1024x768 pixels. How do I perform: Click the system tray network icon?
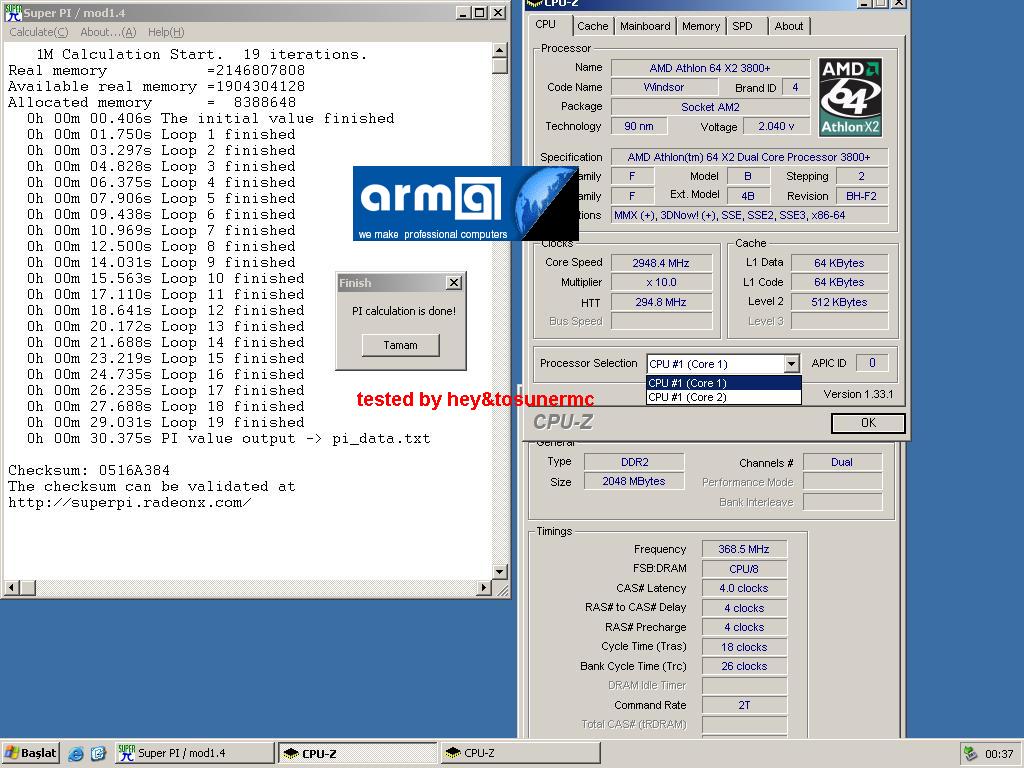[970, 754]
